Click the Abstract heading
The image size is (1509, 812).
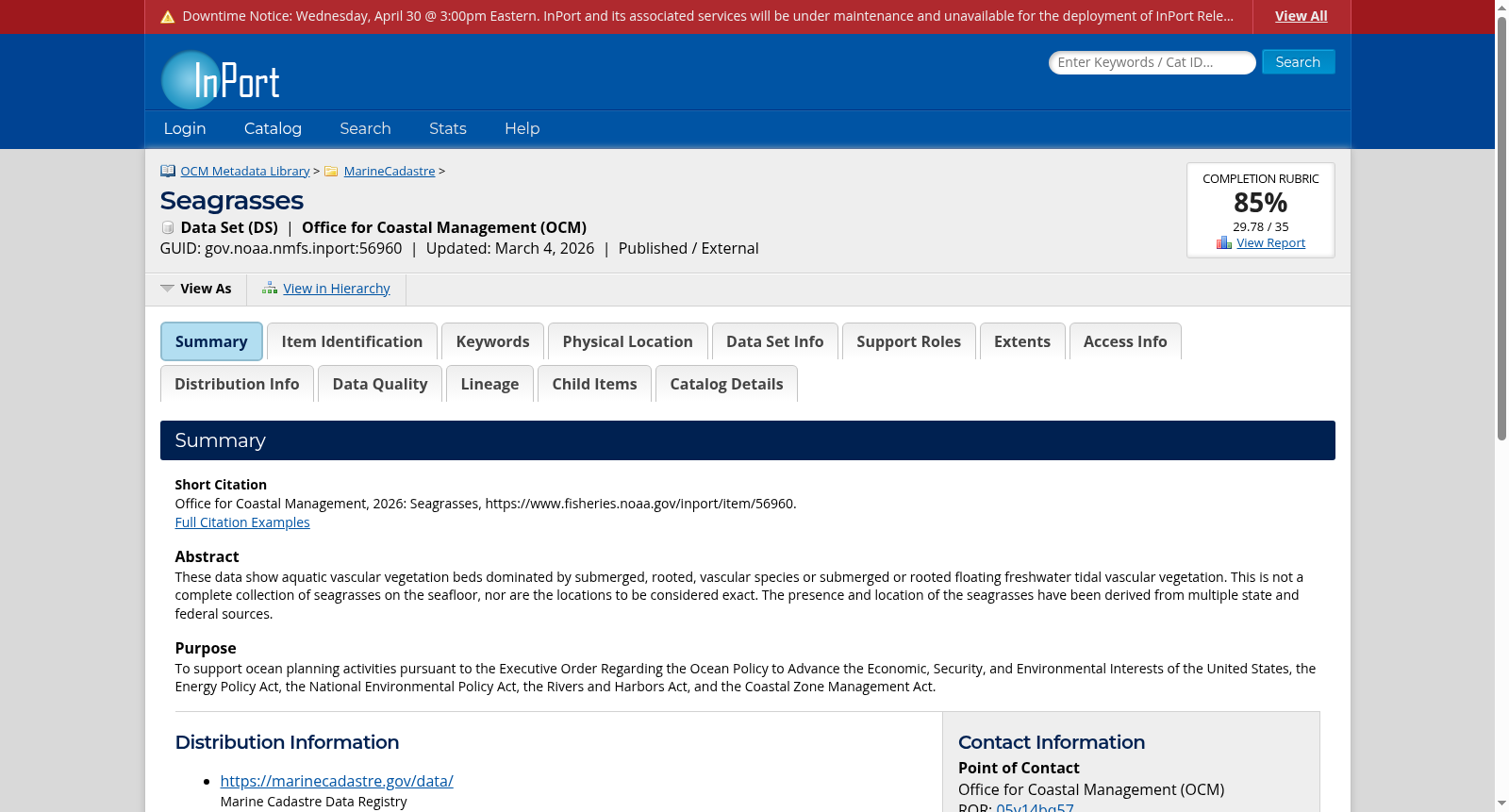(207, 556)
